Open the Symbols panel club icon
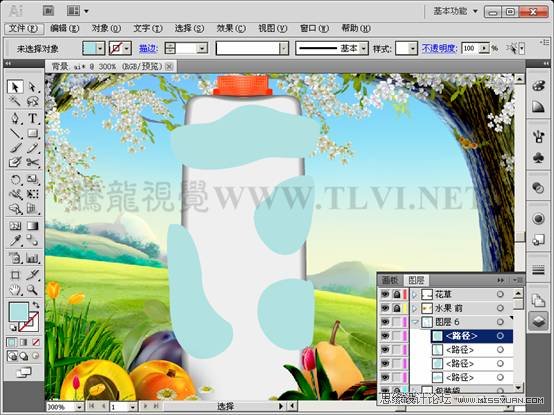This screenshot has height=415, width=554. [538, 158]
